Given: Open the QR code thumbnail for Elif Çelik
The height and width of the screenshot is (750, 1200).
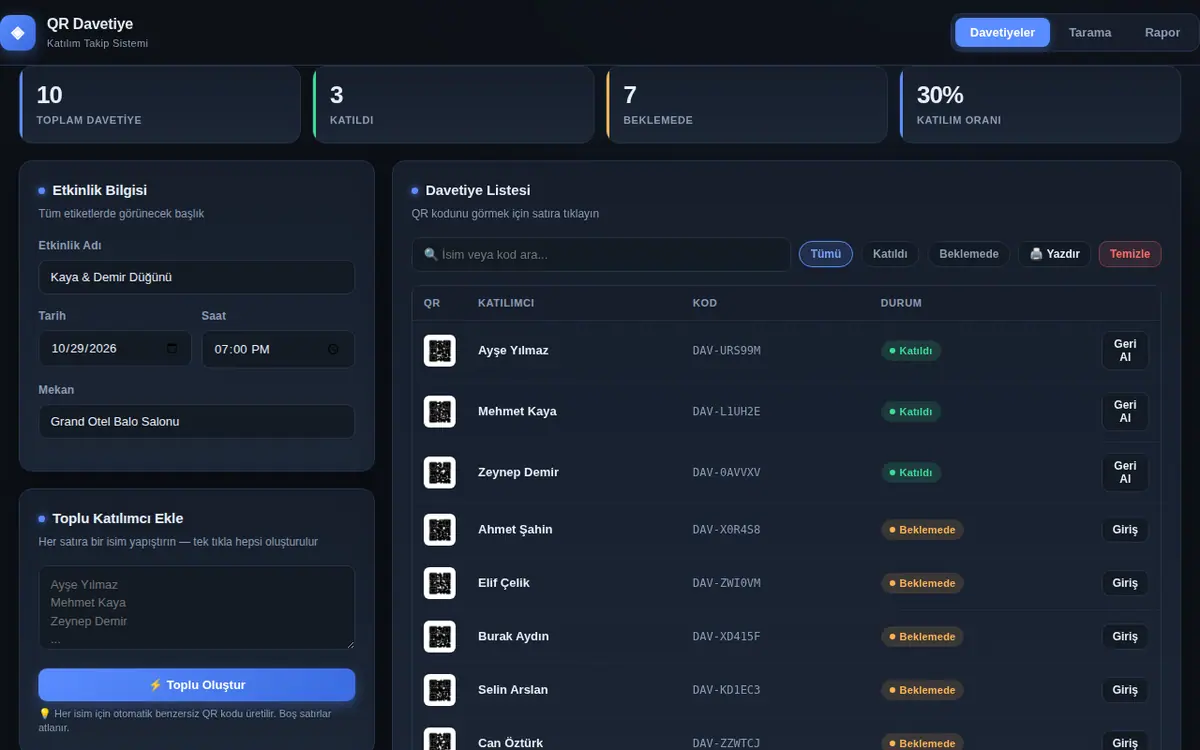Looking at the screenshot, I should tap(440, 583).
